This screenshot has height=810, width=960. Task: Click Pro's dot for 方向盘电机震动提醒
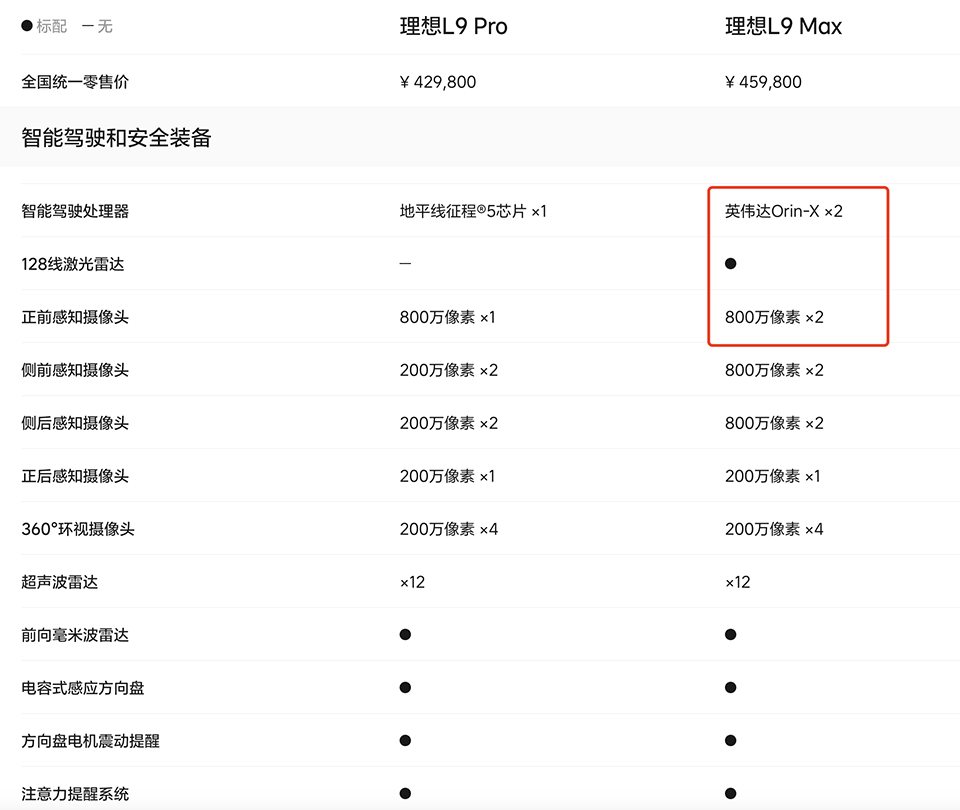pos(405,741)
